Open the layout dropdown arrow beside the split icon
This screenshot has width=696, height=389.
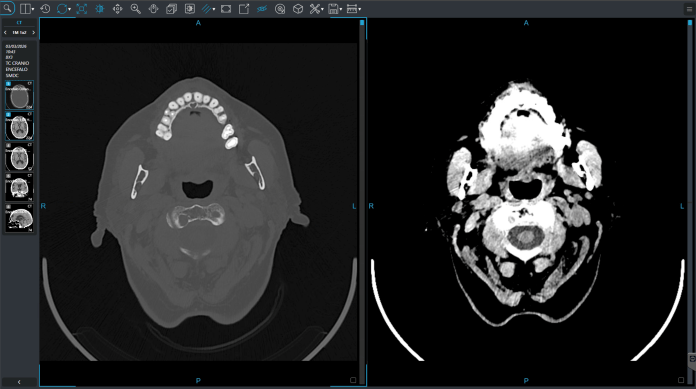pos(33,9)
